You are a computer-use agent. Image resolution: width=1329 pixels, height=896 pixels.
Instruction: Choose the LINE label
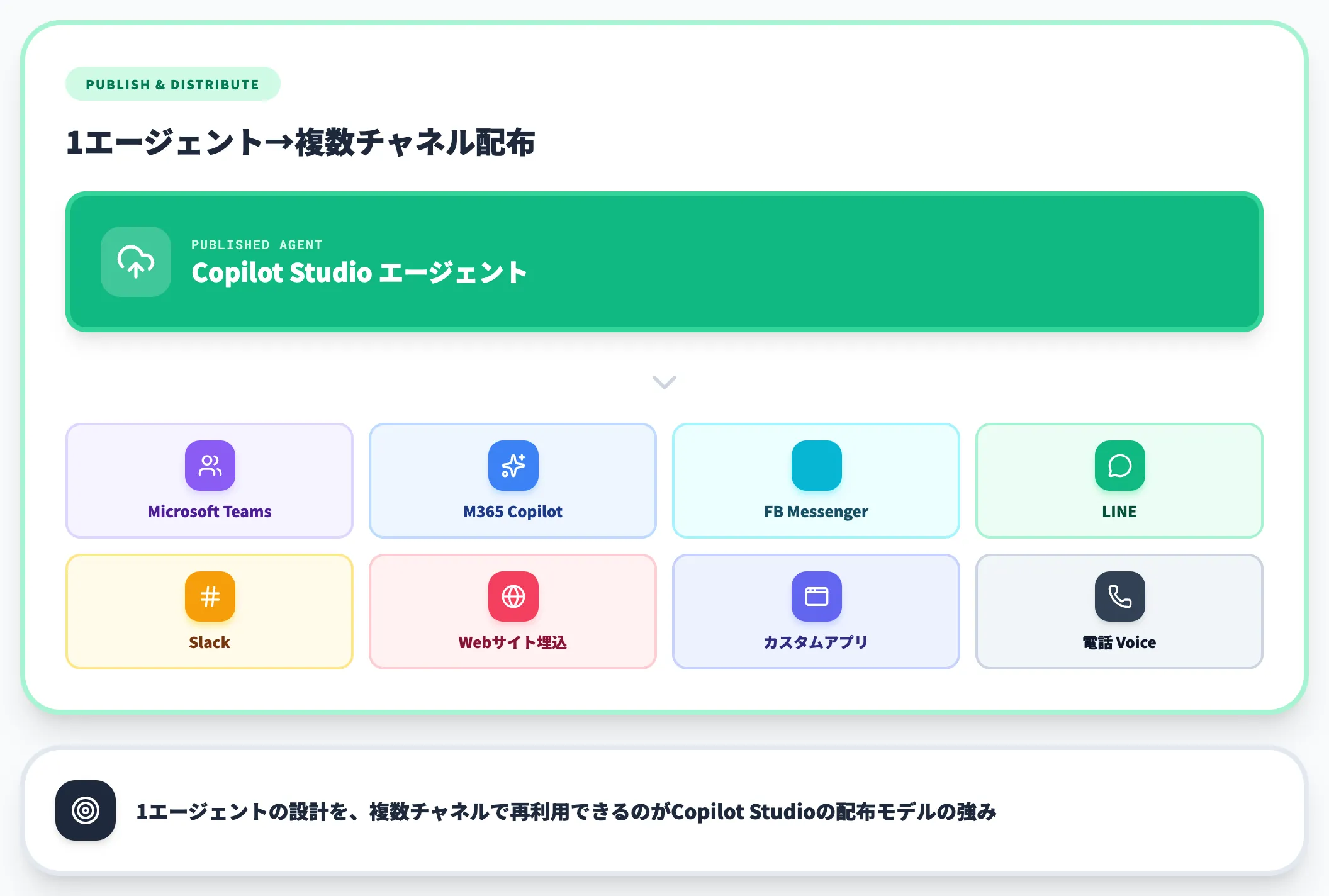[1119, 512]
